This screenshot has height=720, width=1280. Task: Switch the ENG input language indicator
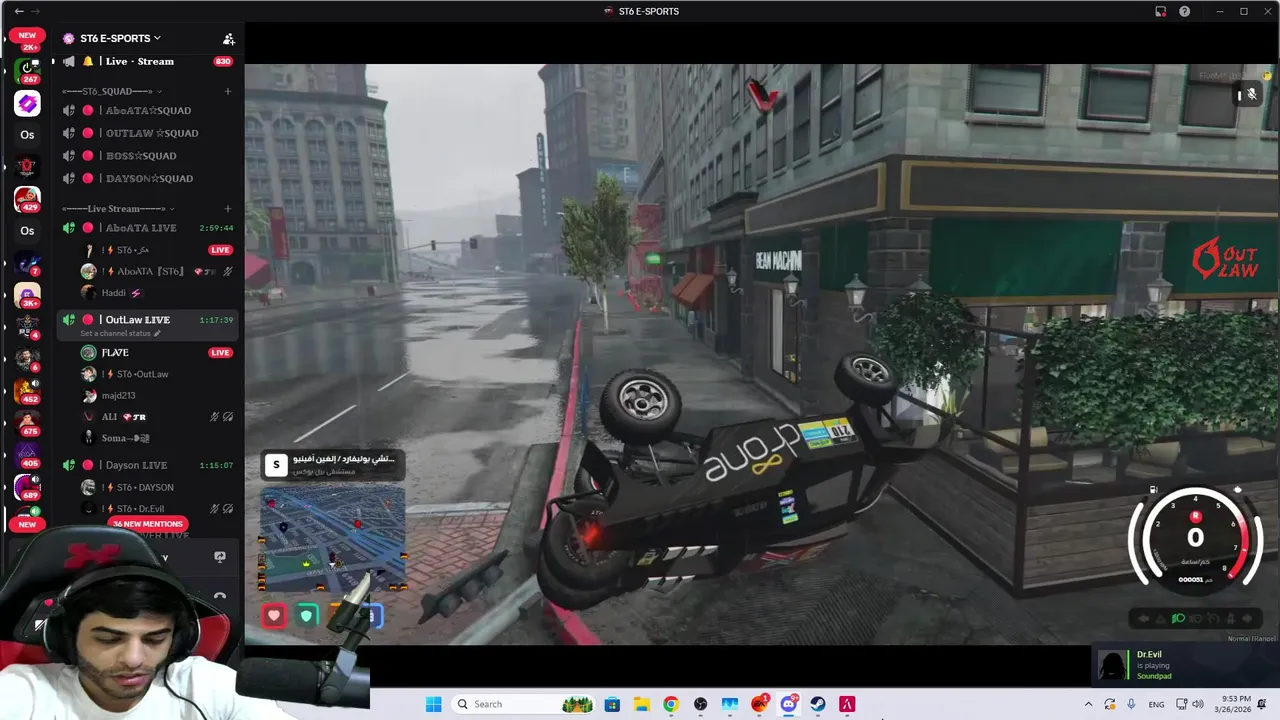click(1156, 704)
